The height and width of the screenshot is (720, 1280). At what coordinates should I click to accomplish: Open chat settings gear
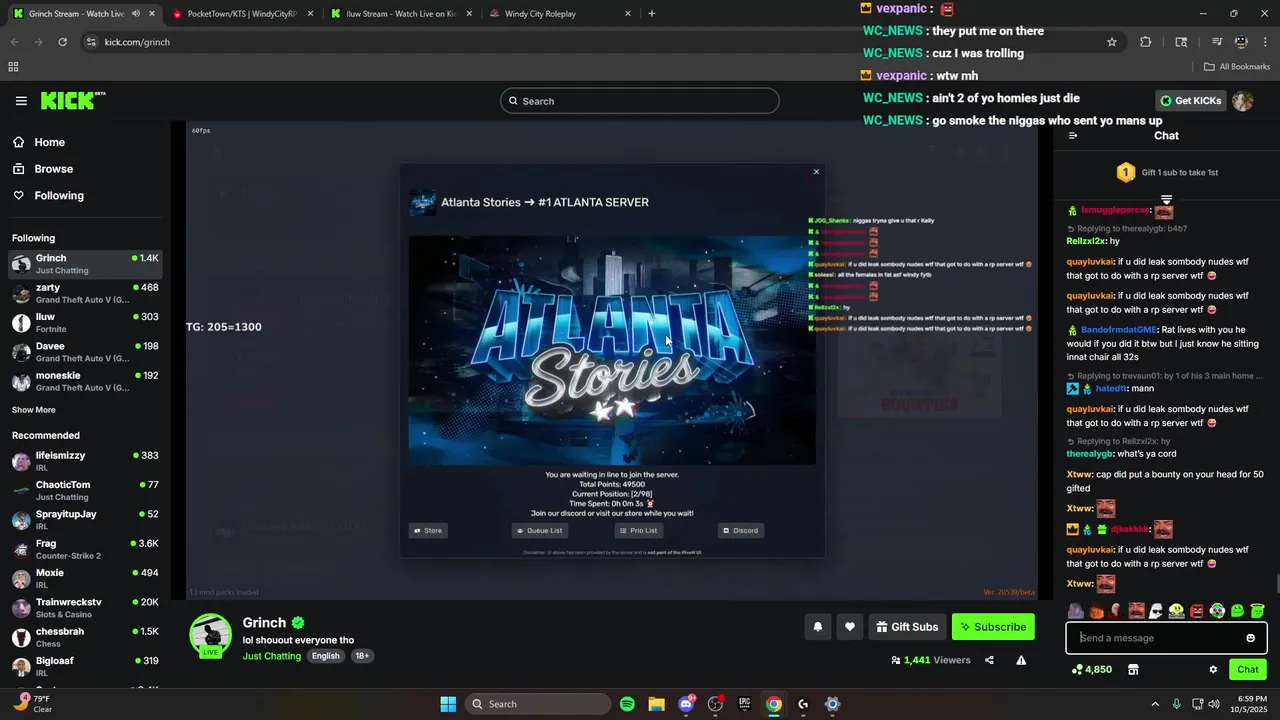coord(1213,669)
